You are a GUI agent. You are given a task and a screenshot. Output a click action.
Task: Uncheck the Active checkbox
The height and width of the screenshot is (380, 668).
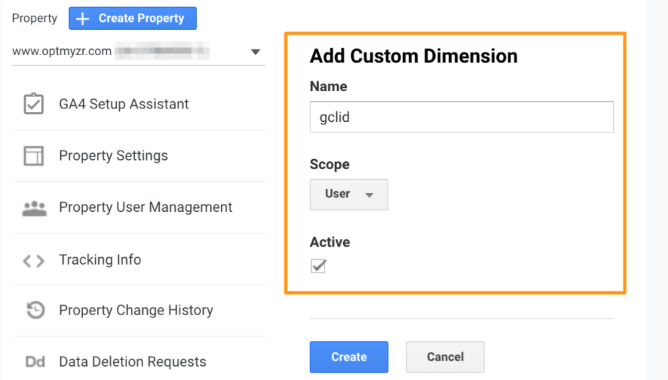coord(318,266)
